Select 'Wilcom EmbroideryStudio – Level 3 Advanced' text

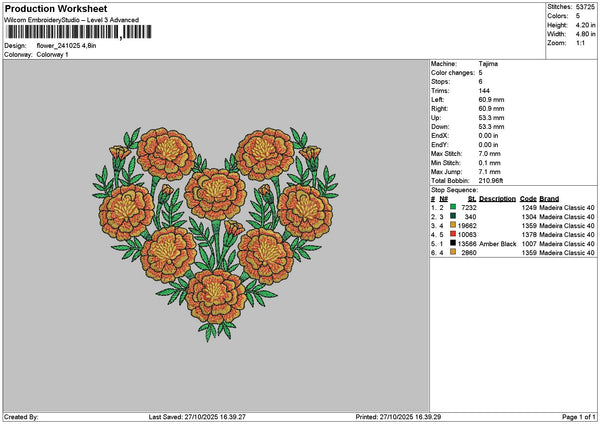pyautogui.click(x=71, y=20)
